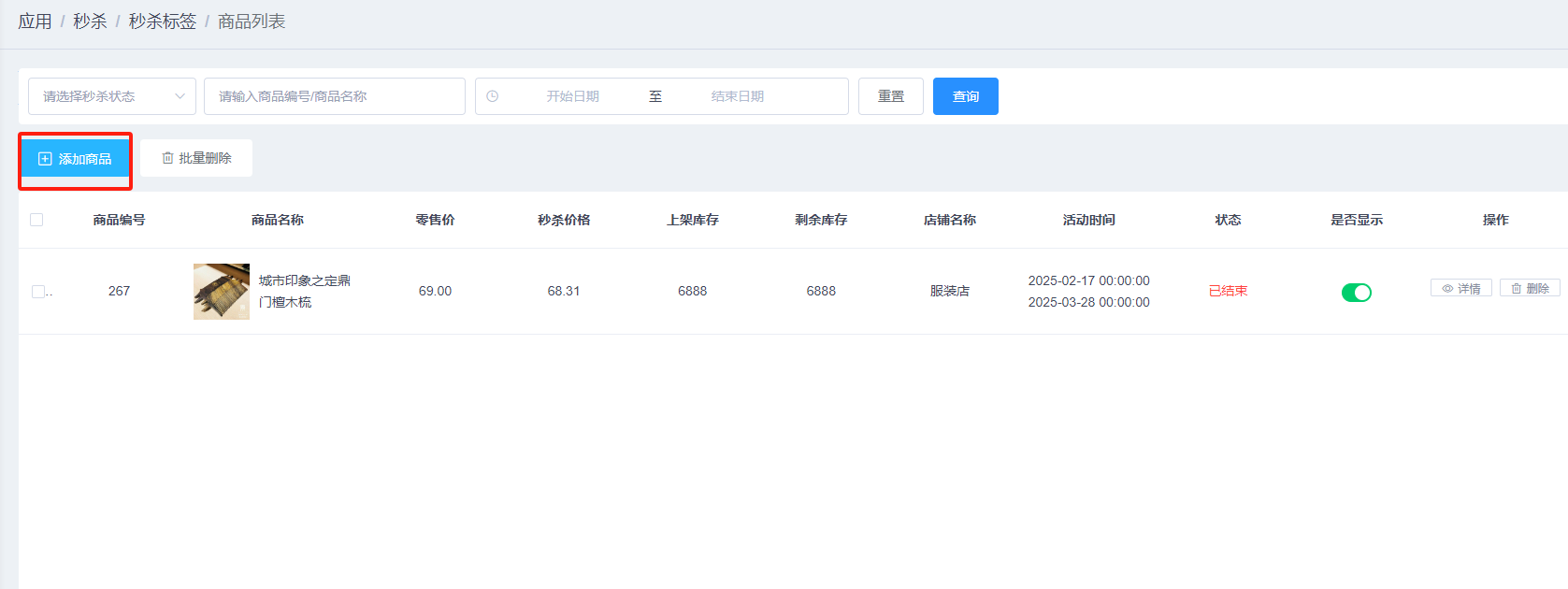
Task: Click the eye icon for 详情
Action: pyautogui.click(x=1447, y=289)
